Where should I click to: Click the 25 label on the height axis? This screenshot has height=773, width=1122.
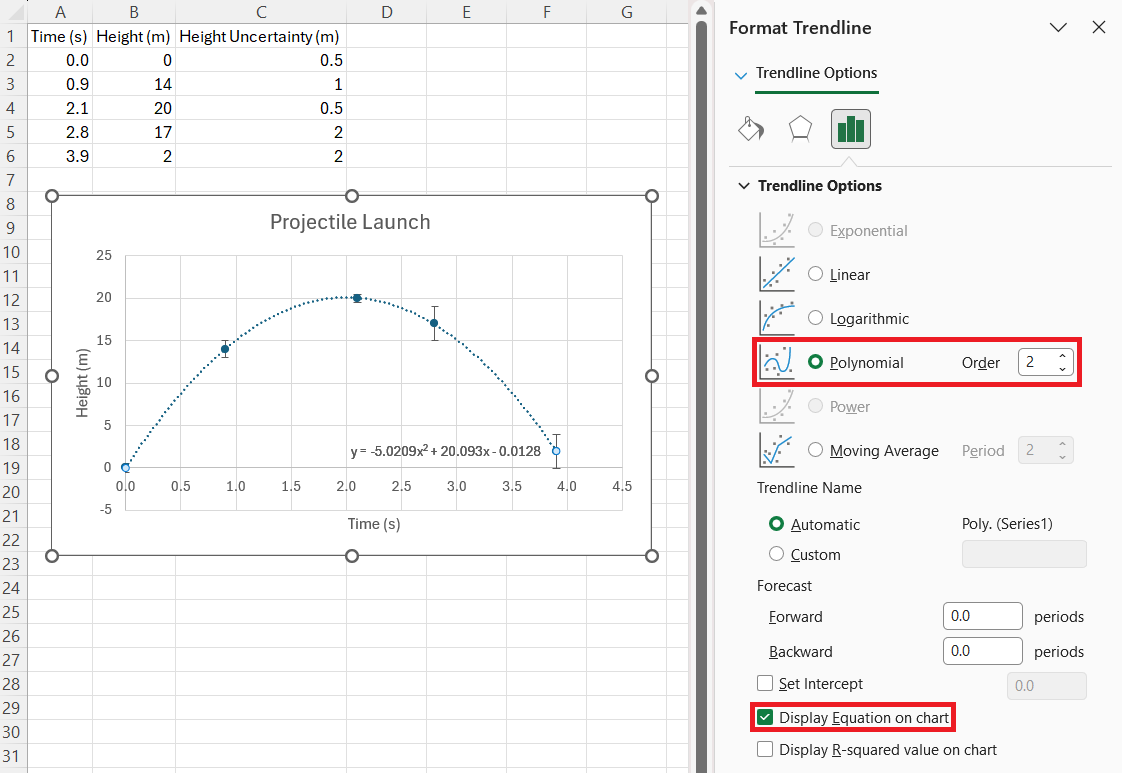point(104,255)
